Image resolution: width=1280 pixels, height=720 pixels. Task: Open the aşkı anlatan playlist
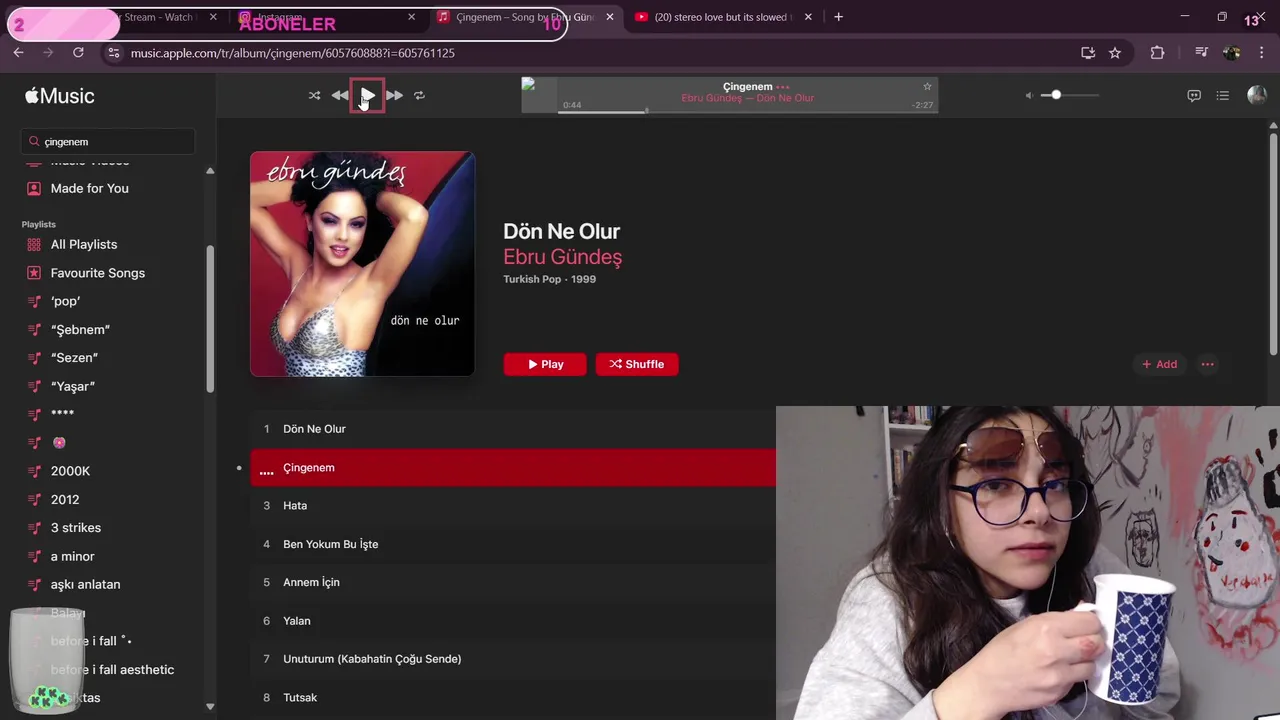[x=85, y=584]
